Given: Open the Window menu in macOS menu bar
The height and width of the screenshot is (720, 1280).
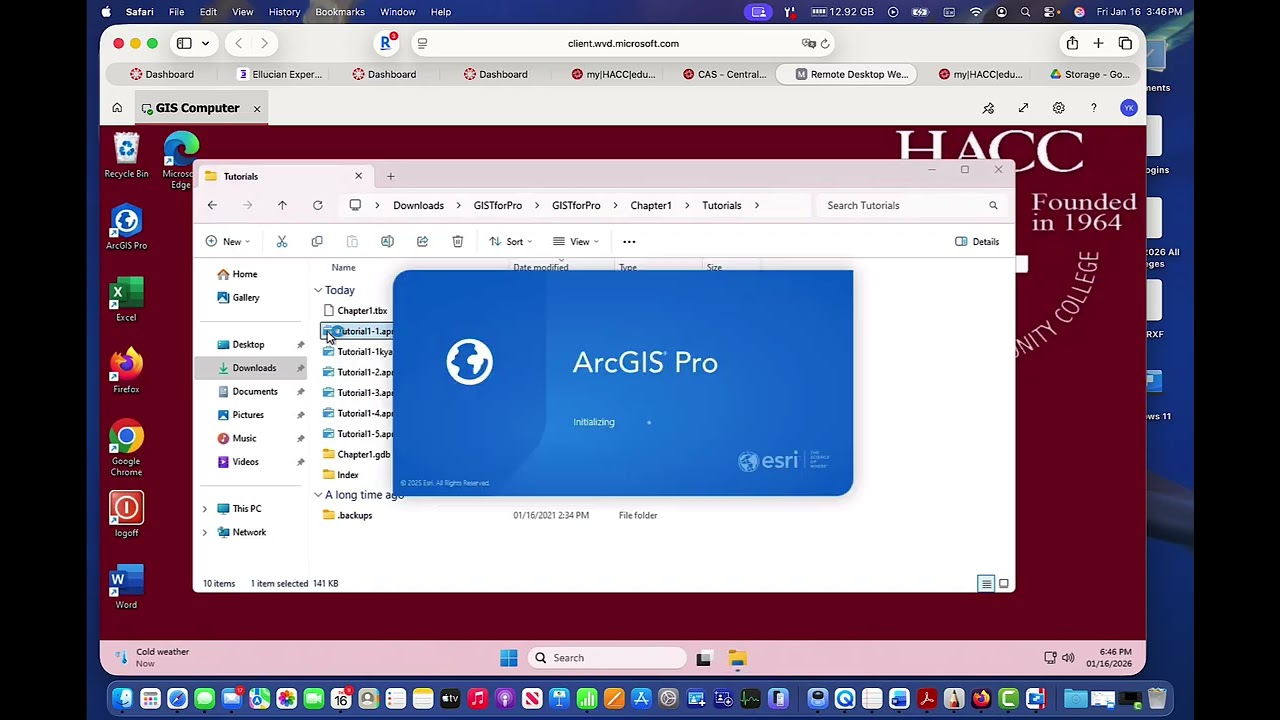Looking at the screenshot, I should [398, 12].
